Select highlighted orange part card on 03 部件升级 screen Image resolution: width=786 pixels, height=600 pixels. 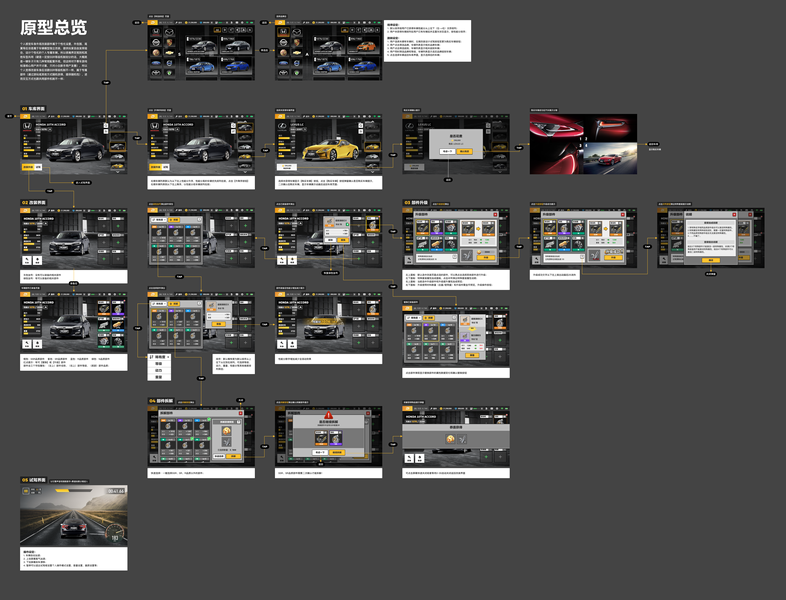(423, 227)
